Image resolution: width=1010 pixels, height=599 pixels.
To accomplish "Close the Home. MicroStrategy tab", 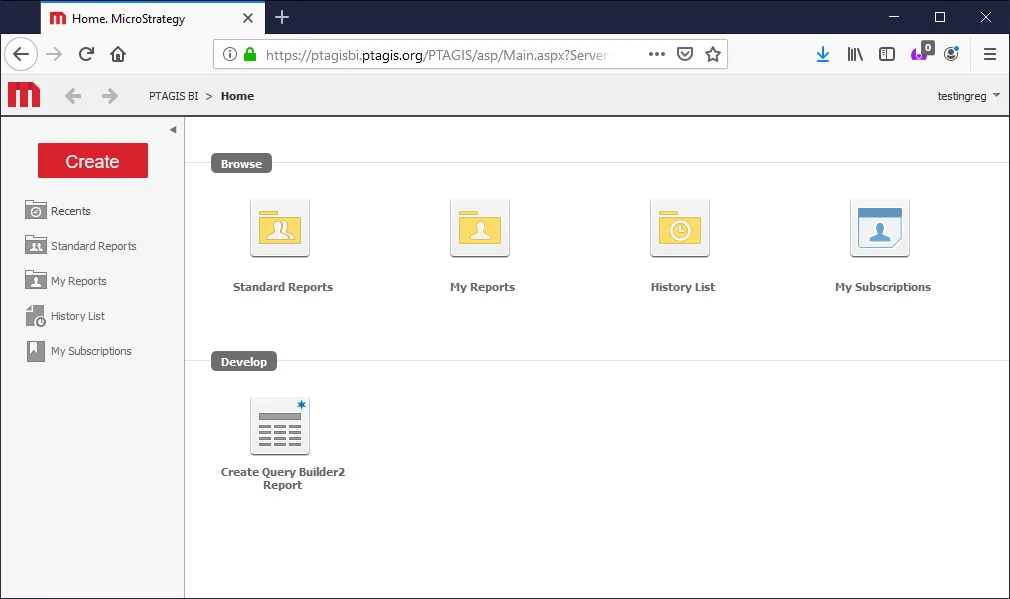I will coord(248,18).
